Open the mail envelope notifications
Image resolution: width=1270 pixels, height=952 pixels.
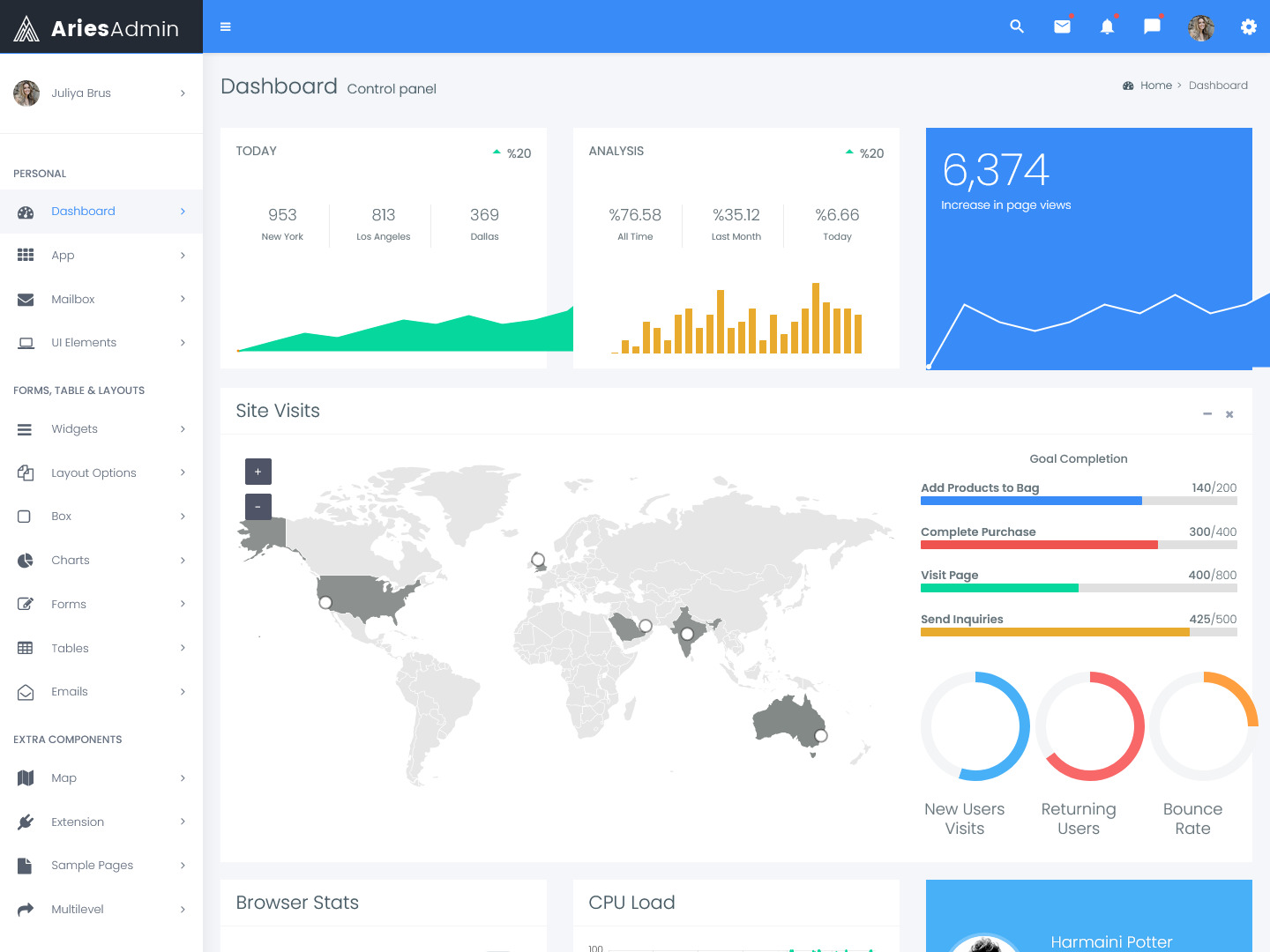1063,26
